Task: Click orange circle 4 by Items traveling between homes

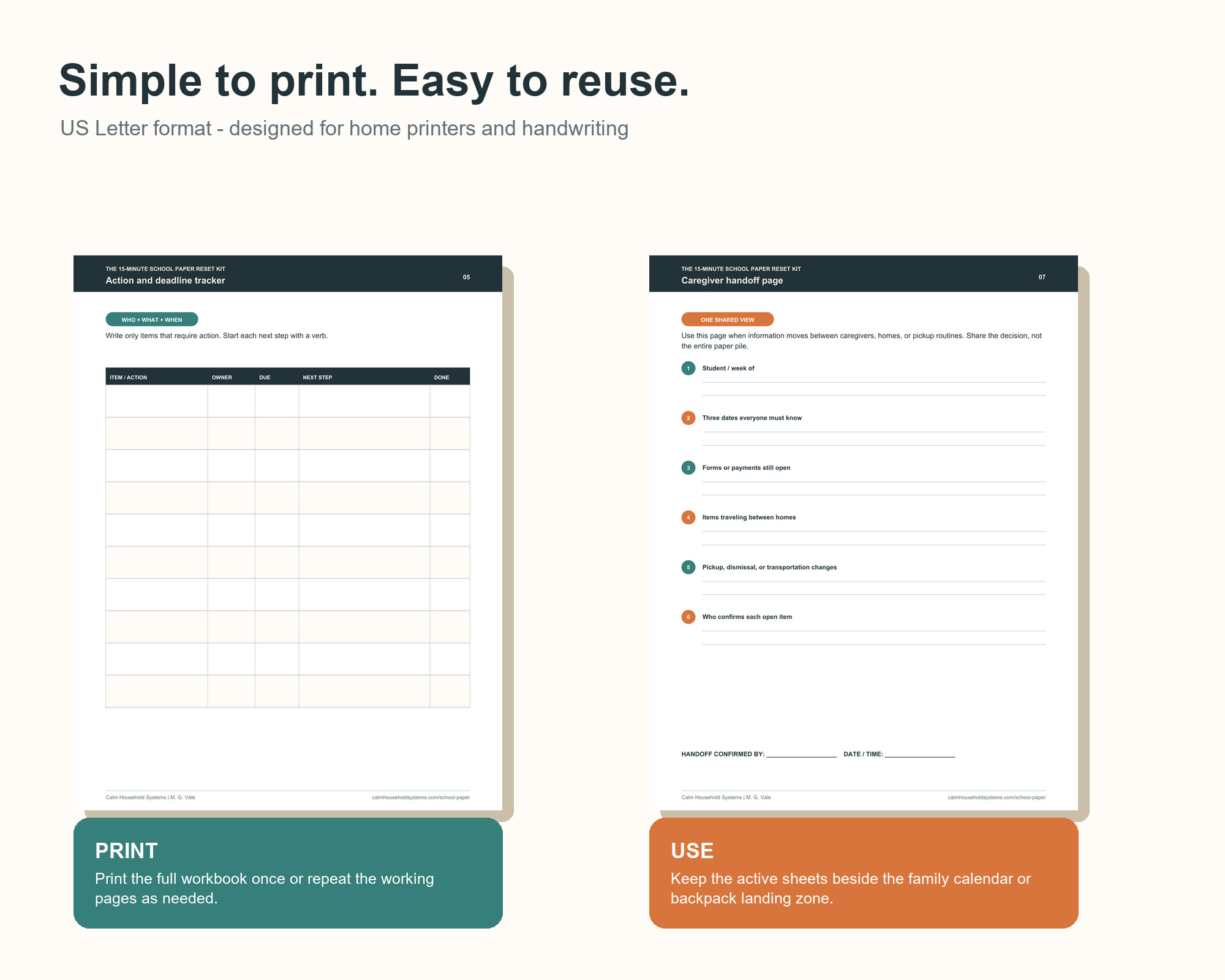Action: pyautogui.click(x=688, y=518)
